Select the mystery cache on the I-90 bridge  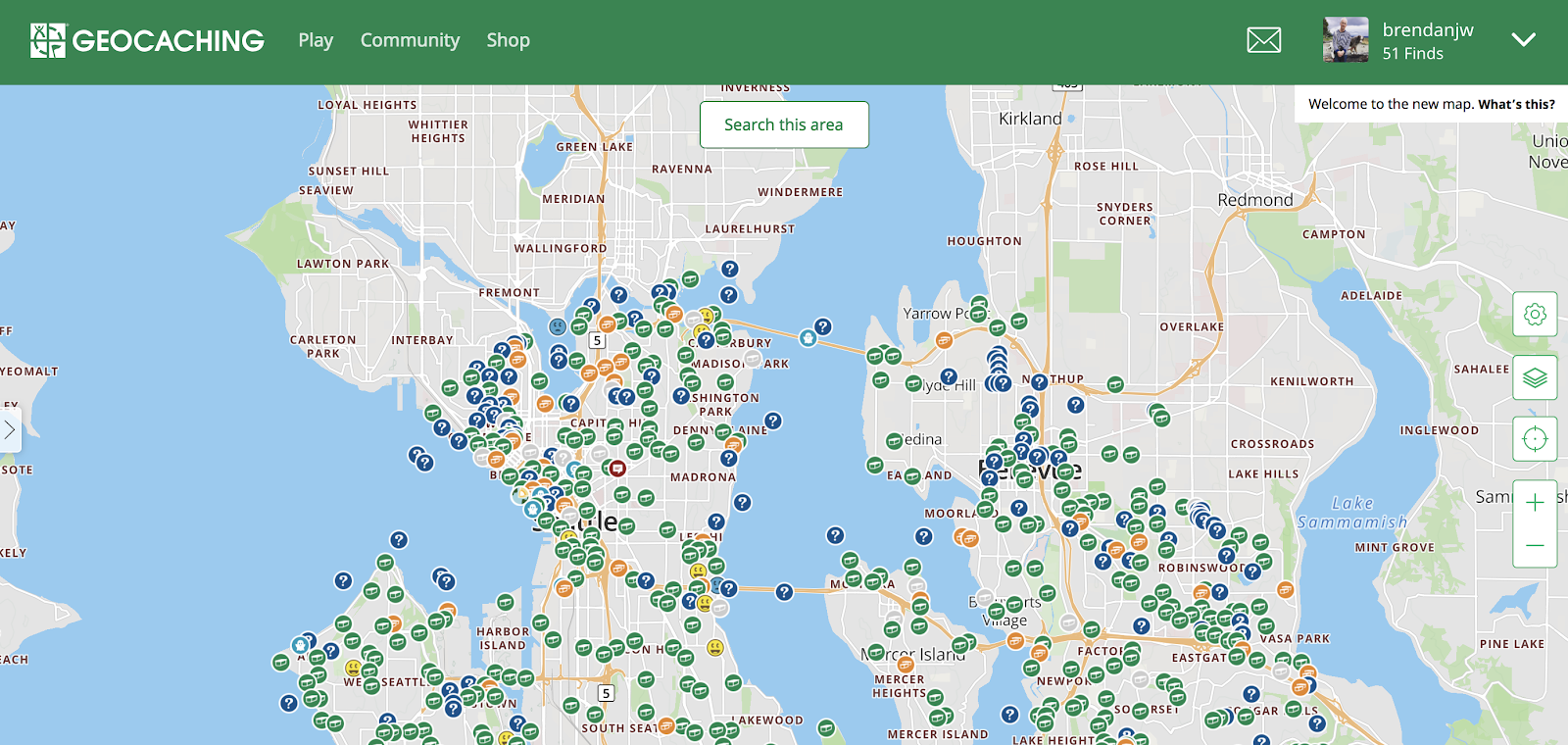click(784, 592)
